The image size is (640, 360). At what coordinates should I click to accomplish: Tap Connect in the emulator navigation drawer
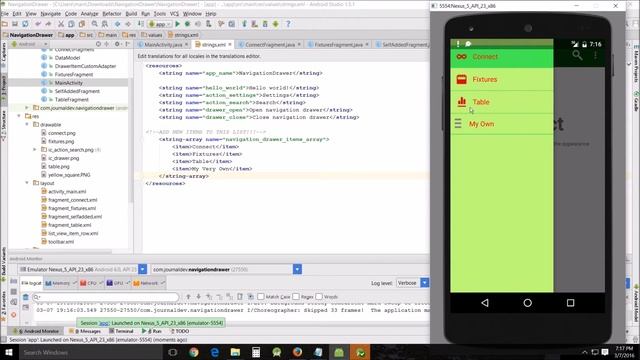(x=502, y=57)
